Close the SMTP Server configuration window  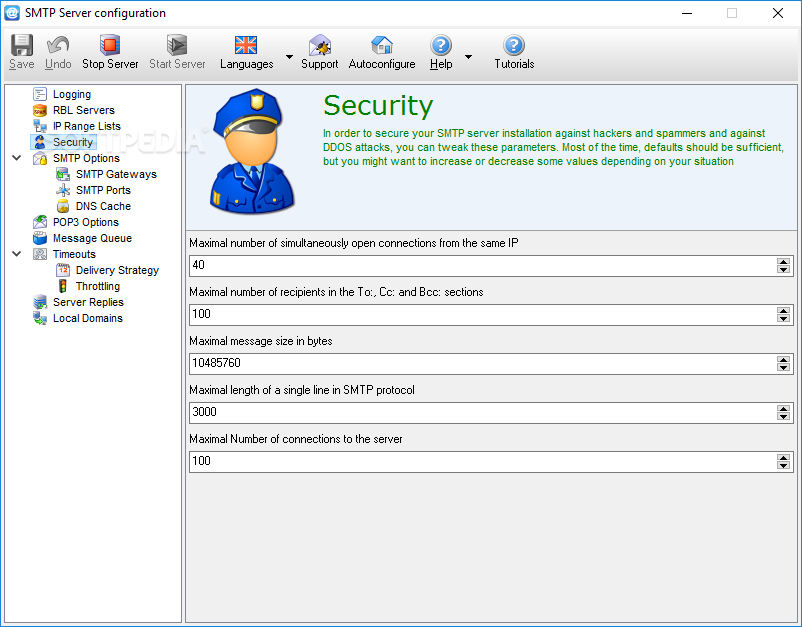(777, 13)
